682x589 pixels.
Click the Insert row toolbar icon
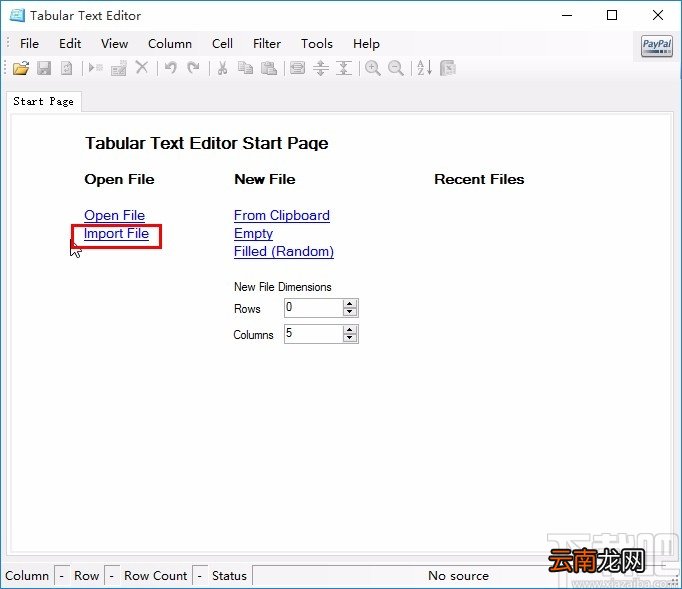[x=95, y=68]
